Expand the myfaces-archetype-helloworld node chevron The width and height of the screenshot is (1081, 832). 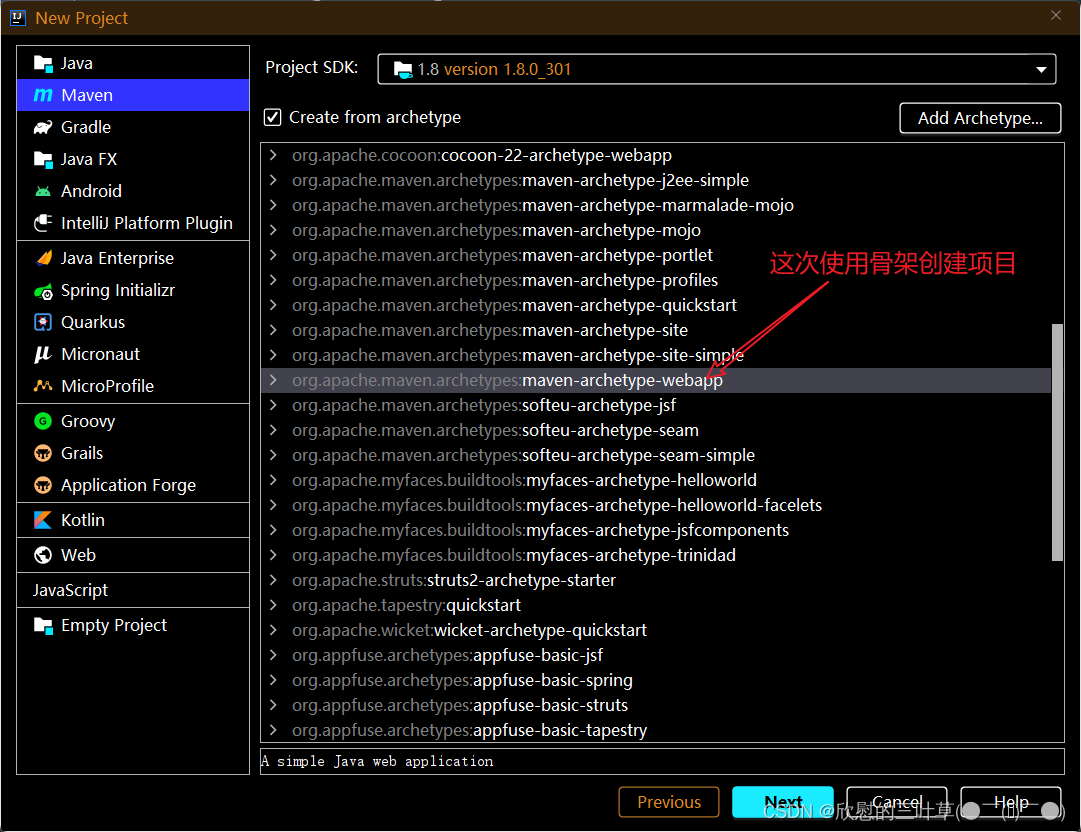(x=274, y=480)
